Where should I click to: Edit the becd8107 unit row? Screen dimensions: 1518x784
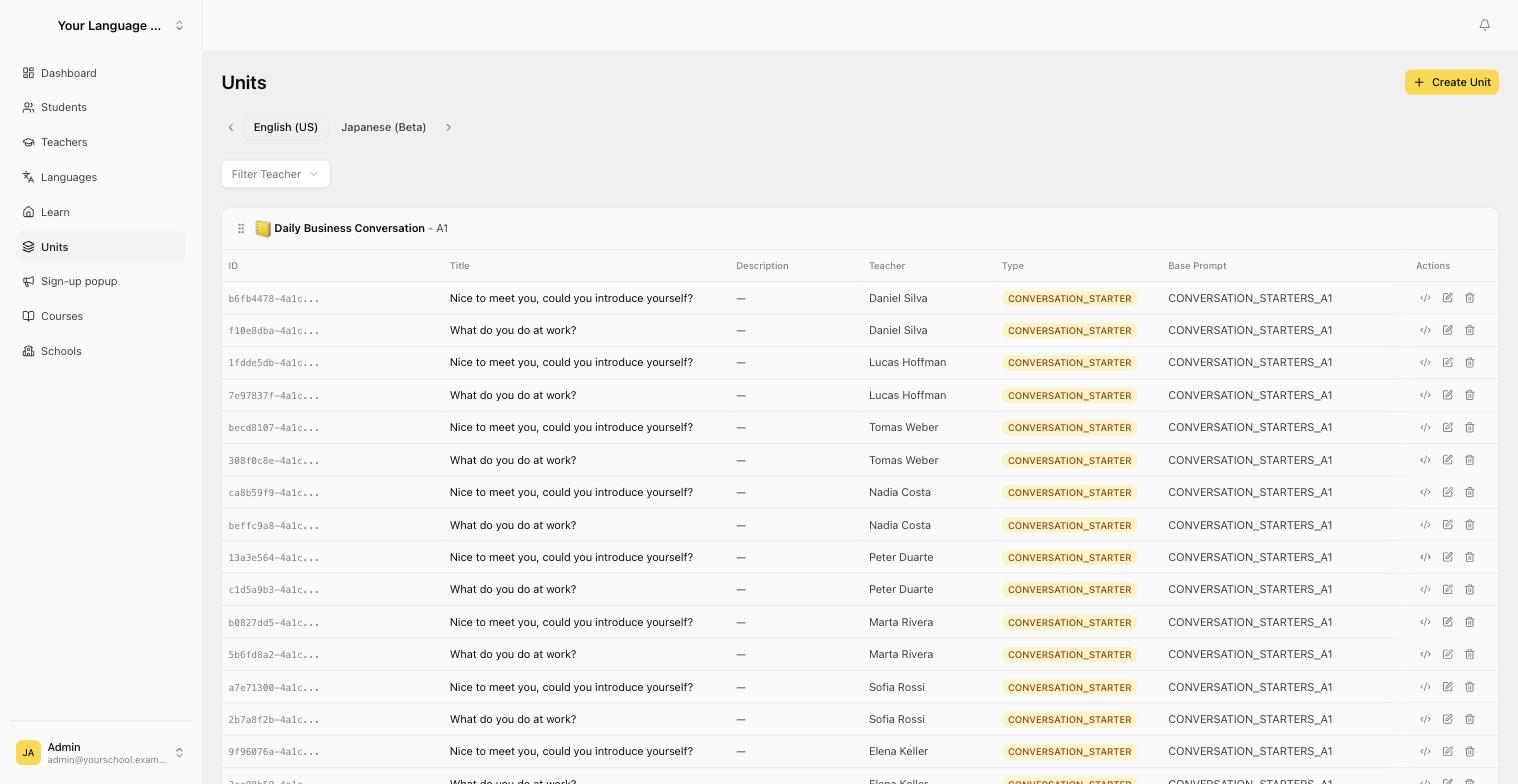1447,427
